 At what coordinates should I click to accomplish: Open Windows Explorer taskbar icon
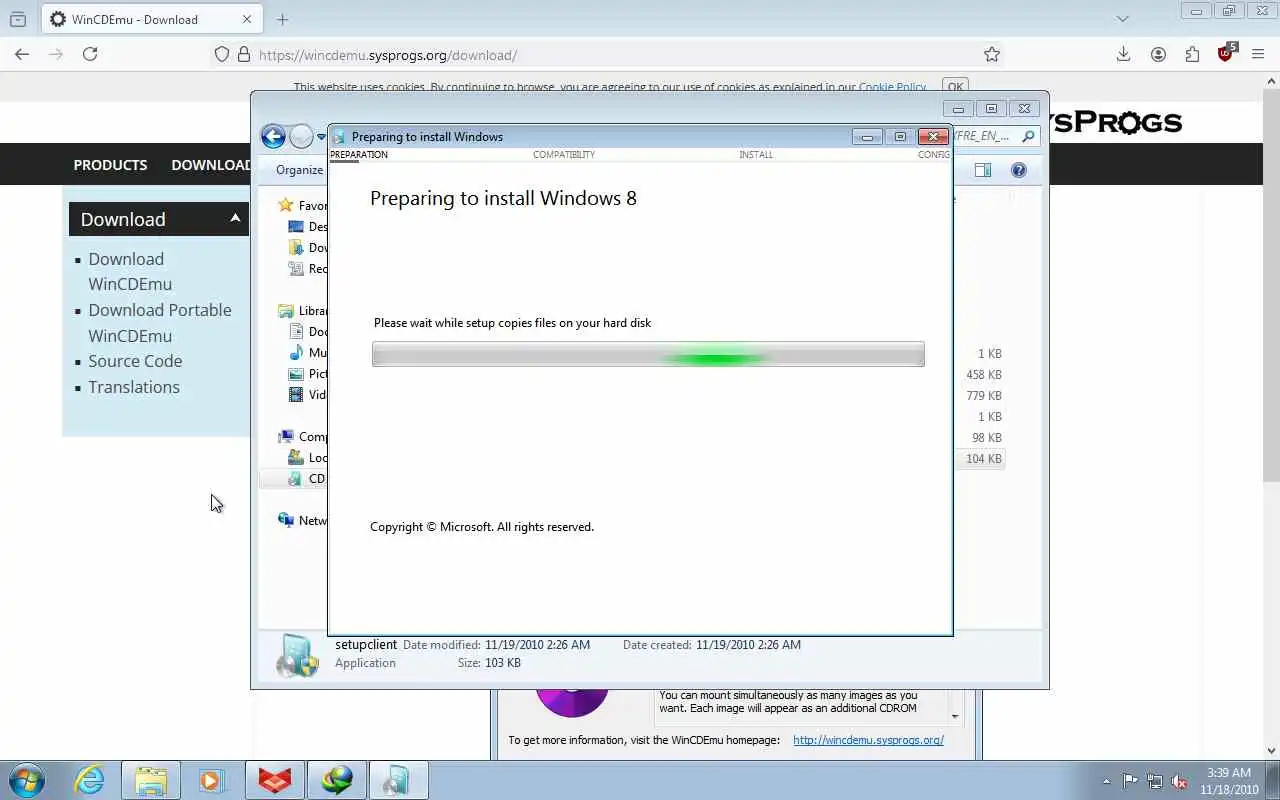(x=151, y=780)
